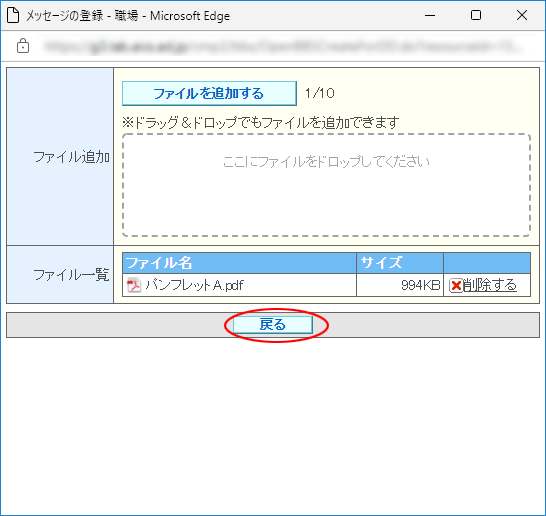Viewport: 546px width, 516px height.
Task: Click the 戻る button
Action: click(x=273, y=325)
